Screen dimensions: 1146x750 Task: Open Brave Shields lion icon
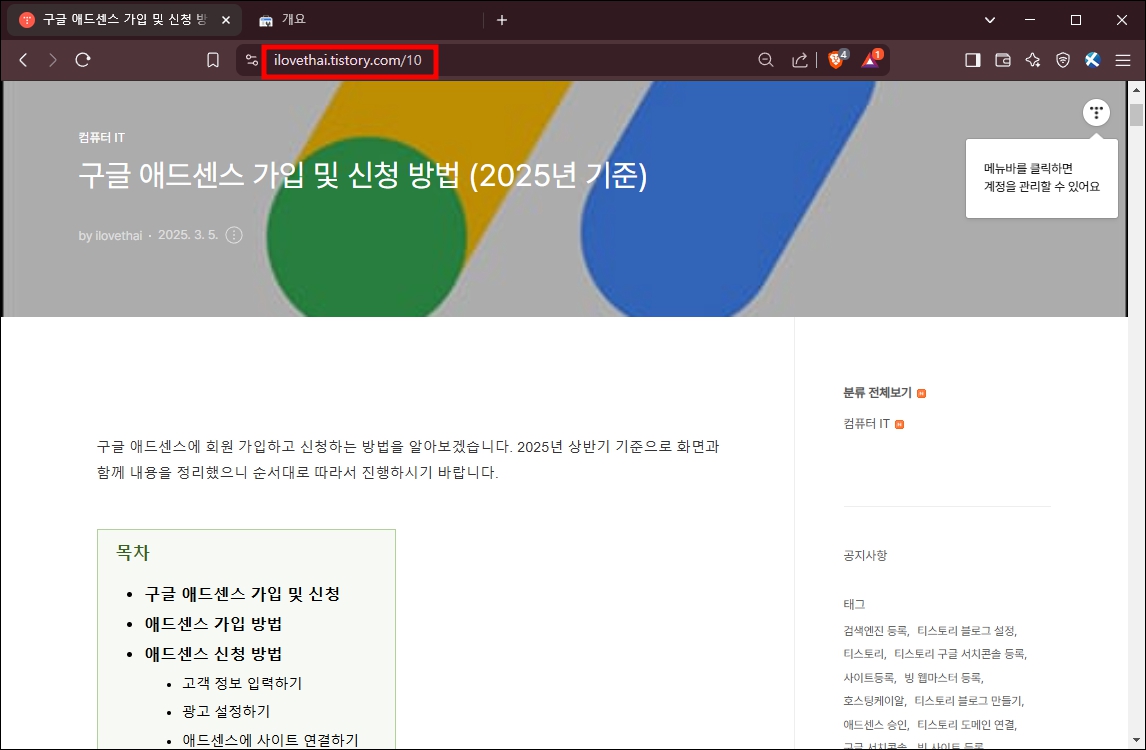click(836, 59)
